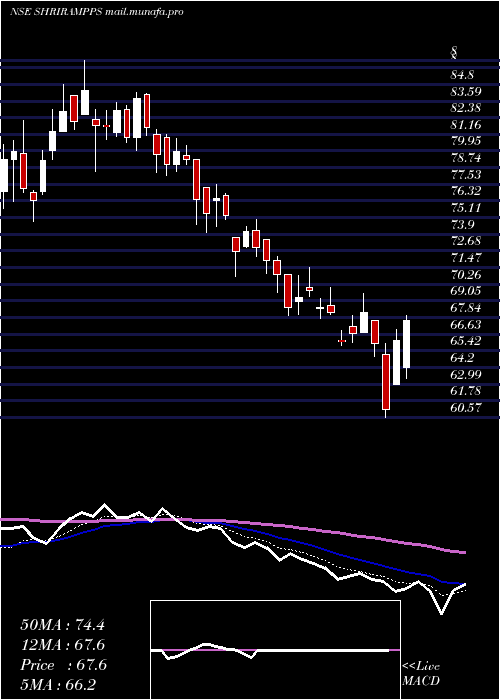
Task: Click the large red candle near 60.57 low
Action: click(x=386, y=382)
